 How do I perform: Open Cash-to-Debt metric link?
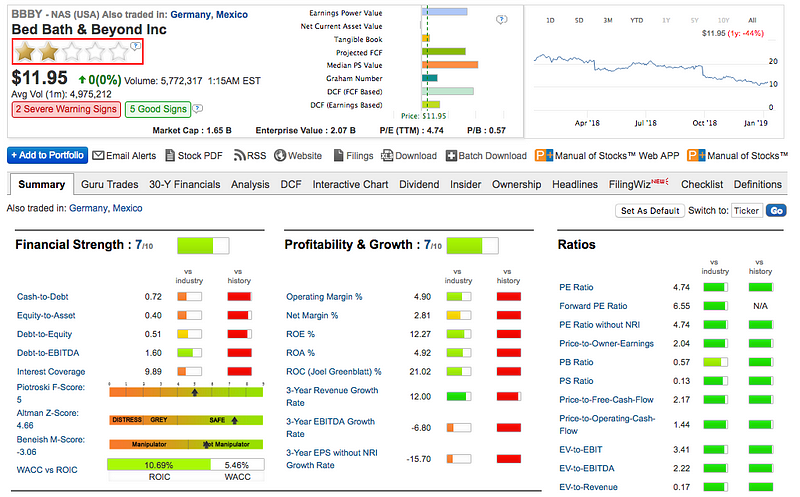(42, 296)
